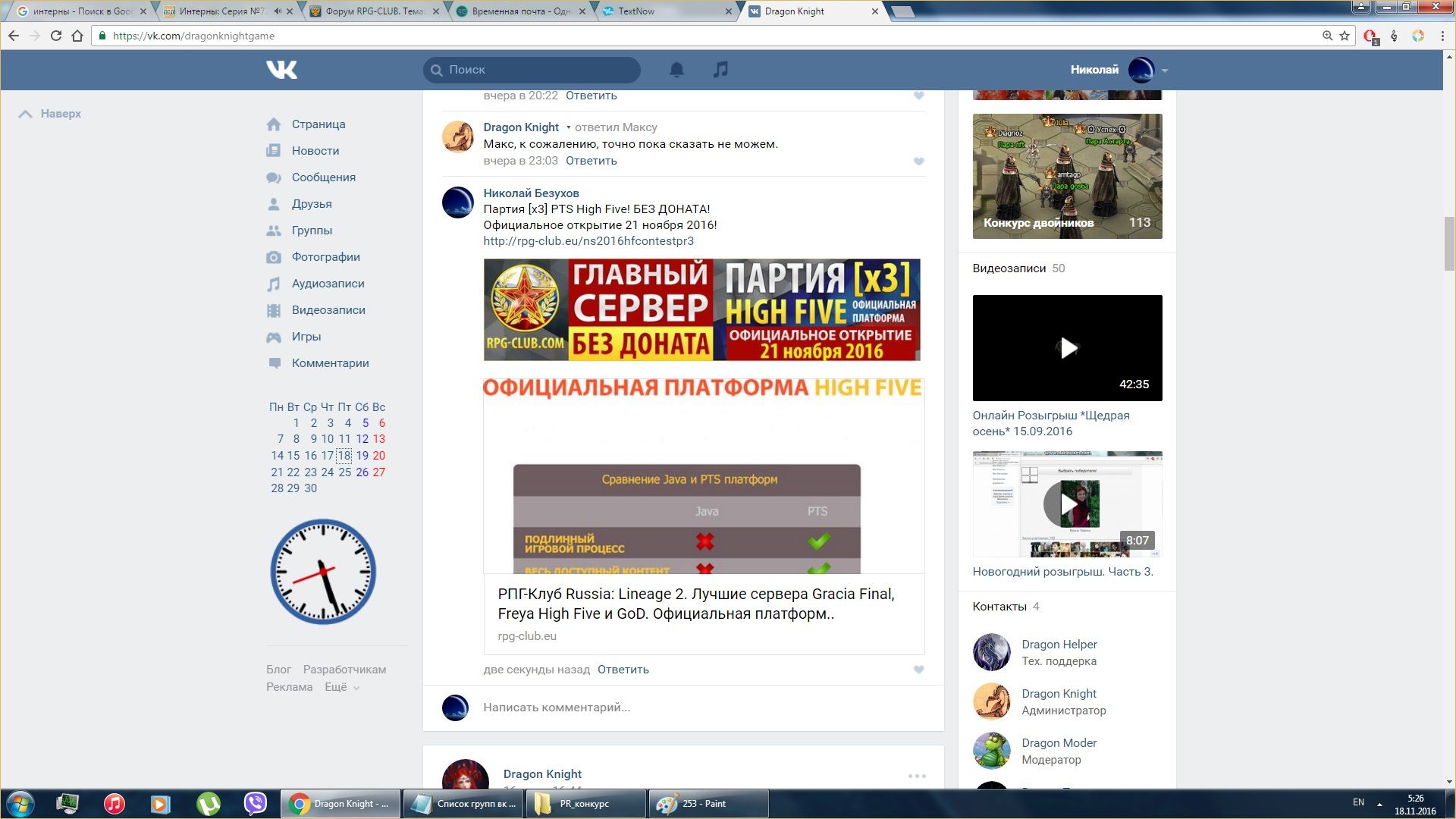
Task: Open the music note player icon
Action: [x=720, y=70]
